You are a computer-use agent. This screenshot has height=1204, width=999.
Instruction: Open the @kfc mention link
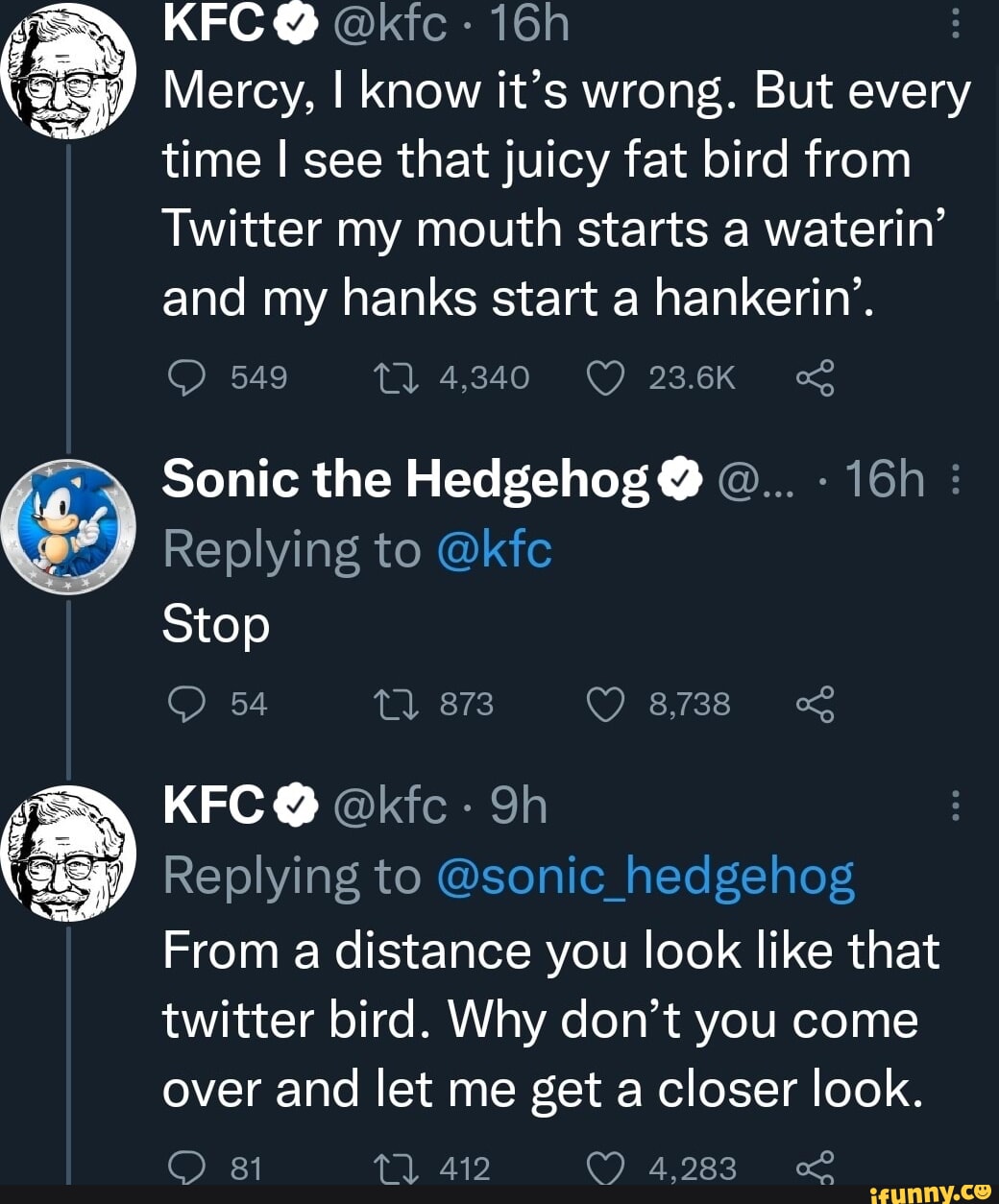pyautogui.click(x=495, y=549)
